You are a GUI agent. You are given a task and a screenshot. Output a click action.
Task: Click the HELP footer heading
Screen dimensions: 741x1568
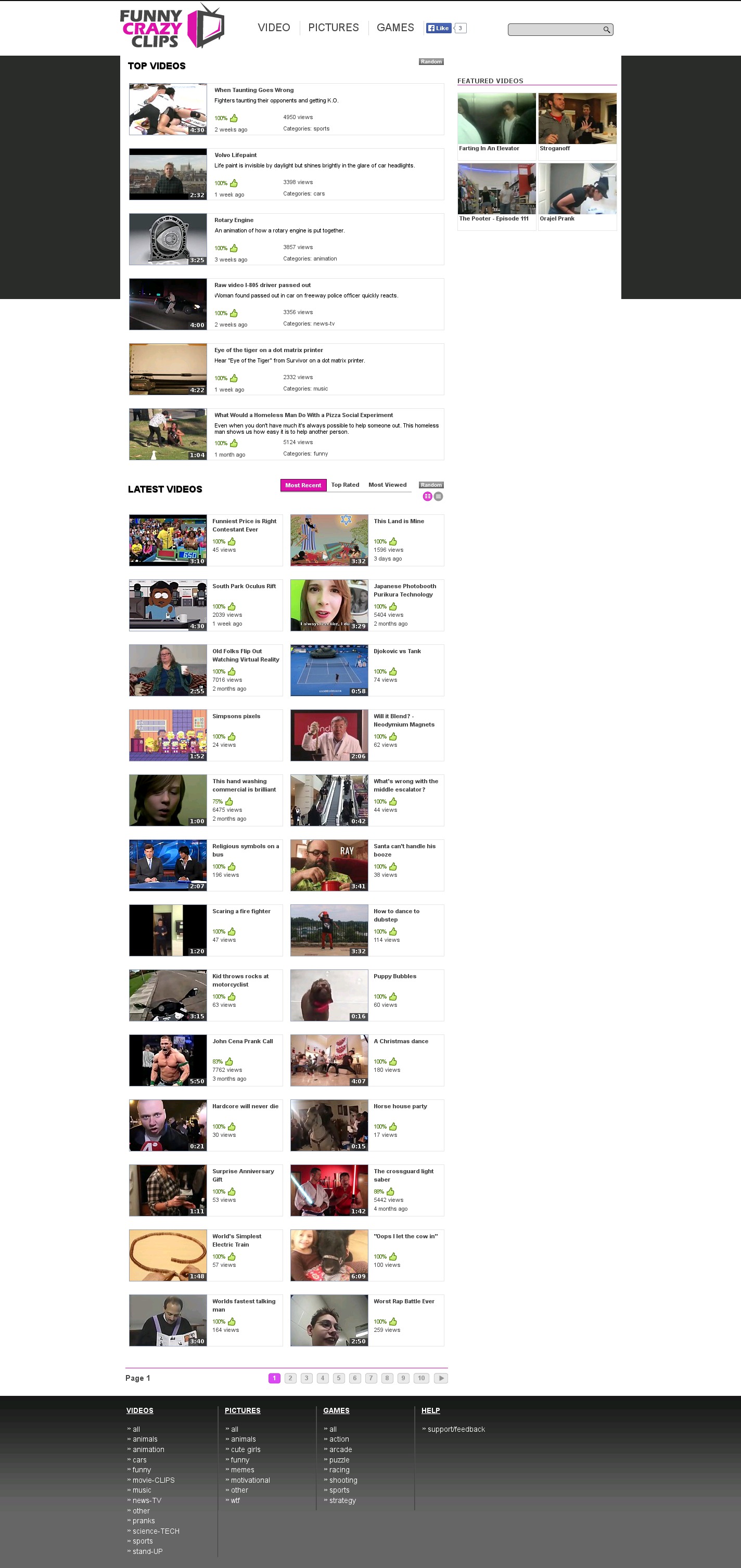[430, 1410]
